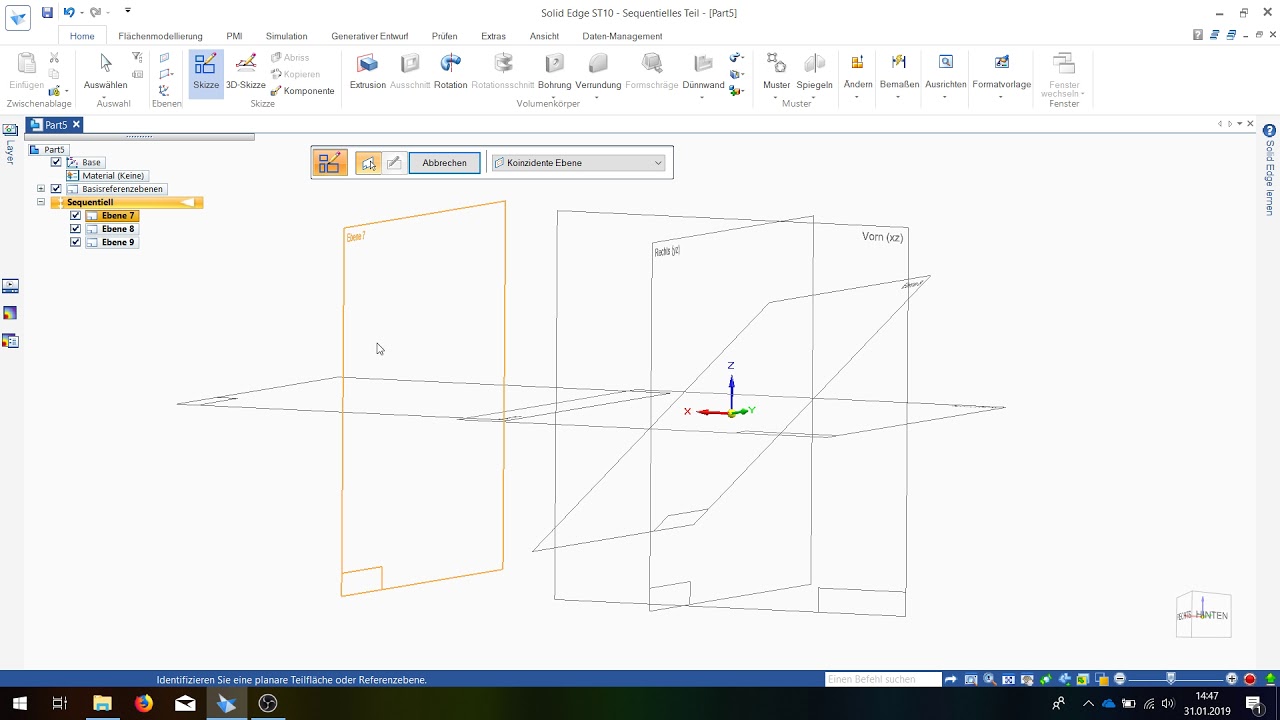Expand the Dünnwand dropdown arrow
This screenshot has width=1280, height=720.
703,97
